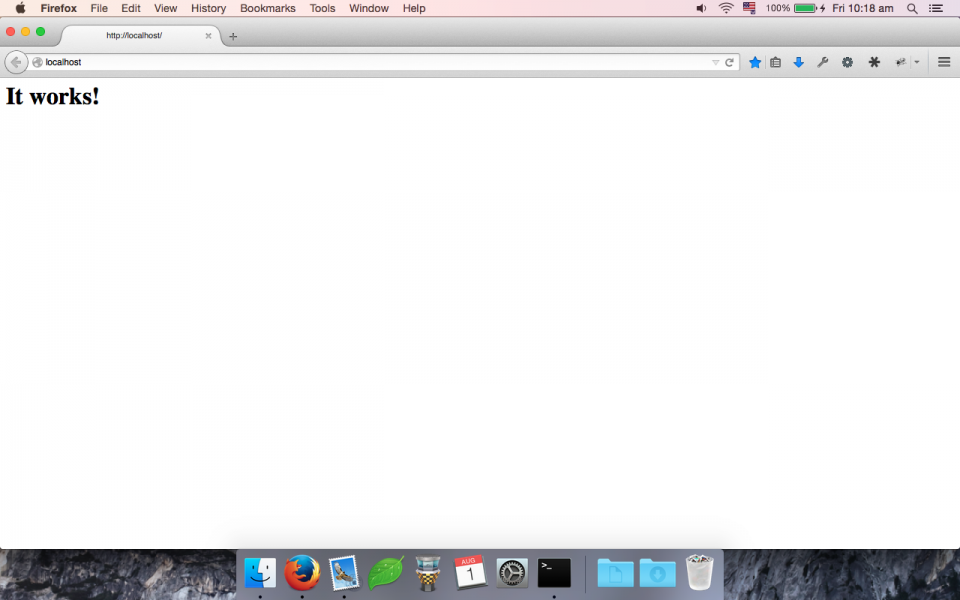Screen dimensions: 960x600
Task: Bookmark this page with the blue star
Action: 755,62
